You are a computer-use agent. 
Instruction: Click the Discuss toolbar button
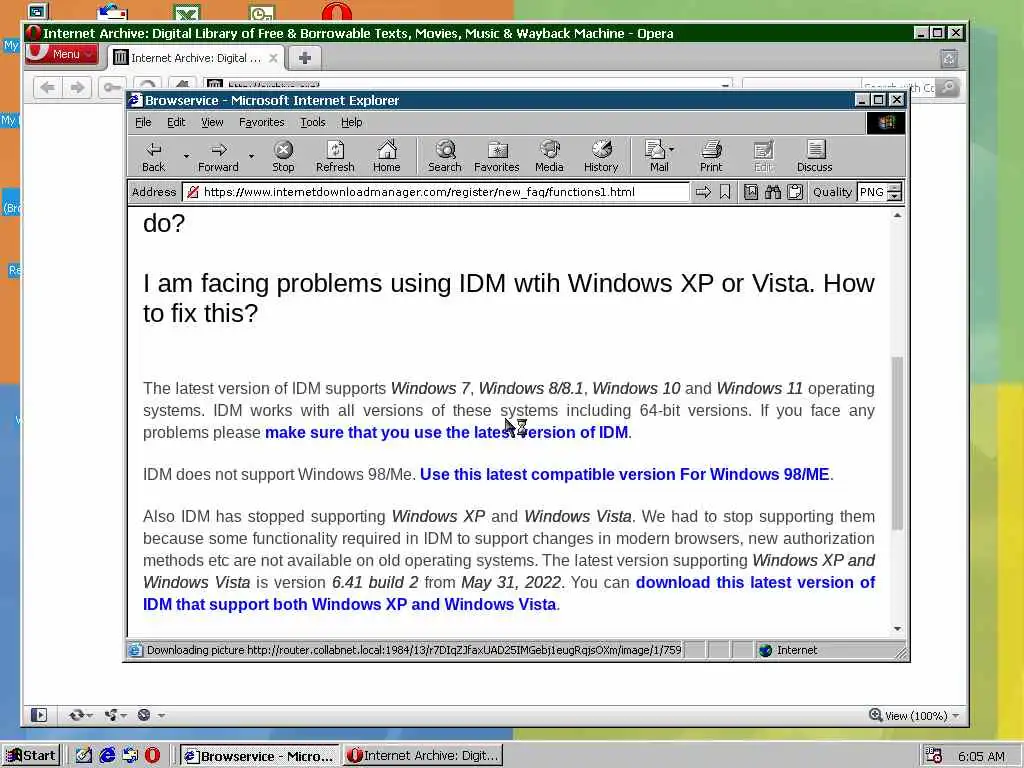click(814, 157)
